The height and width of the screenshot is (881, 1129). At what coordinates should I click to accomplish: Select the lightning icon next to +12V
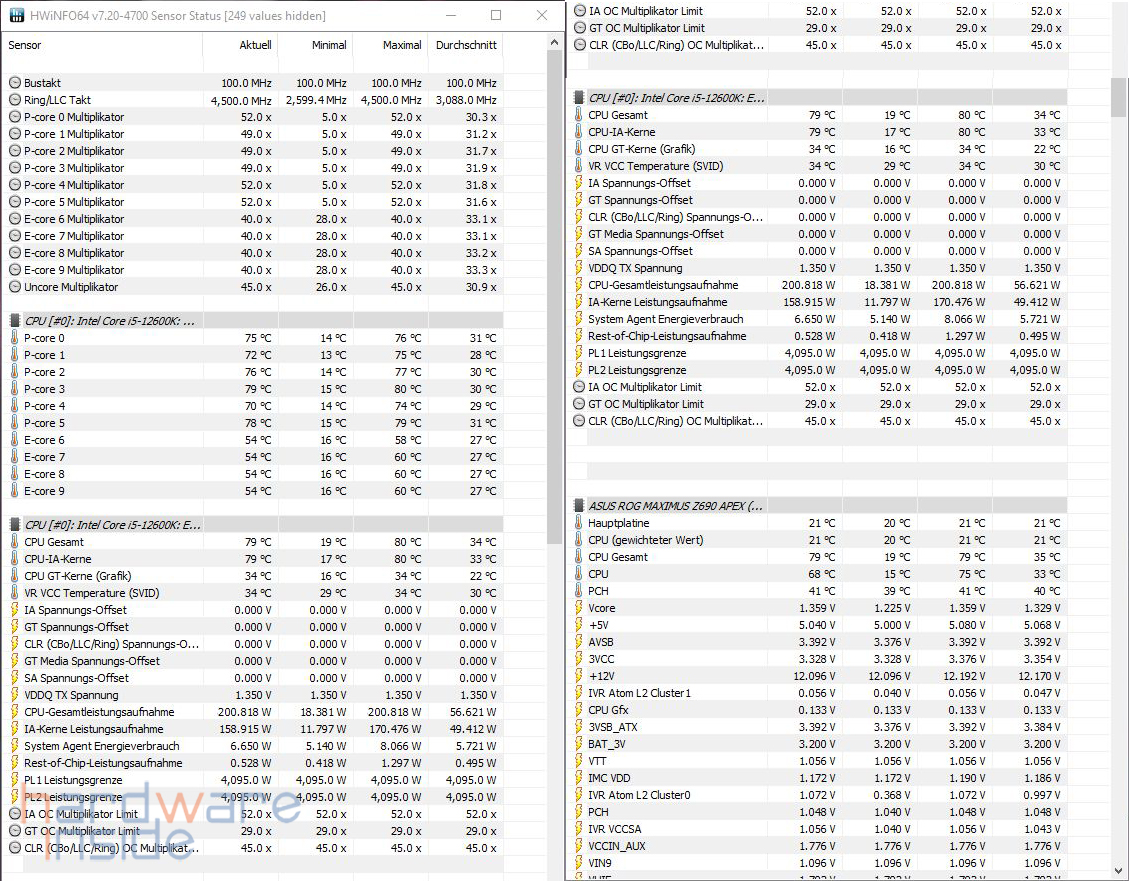pyautogui.click(x=579, y=676)
